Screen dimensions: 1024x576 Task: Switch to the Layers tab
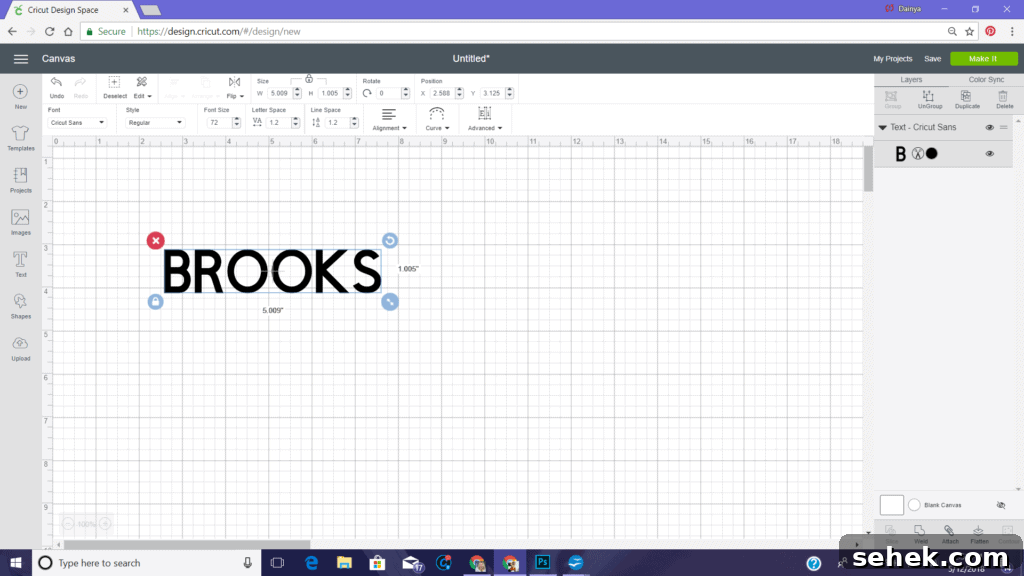[911, 80]
